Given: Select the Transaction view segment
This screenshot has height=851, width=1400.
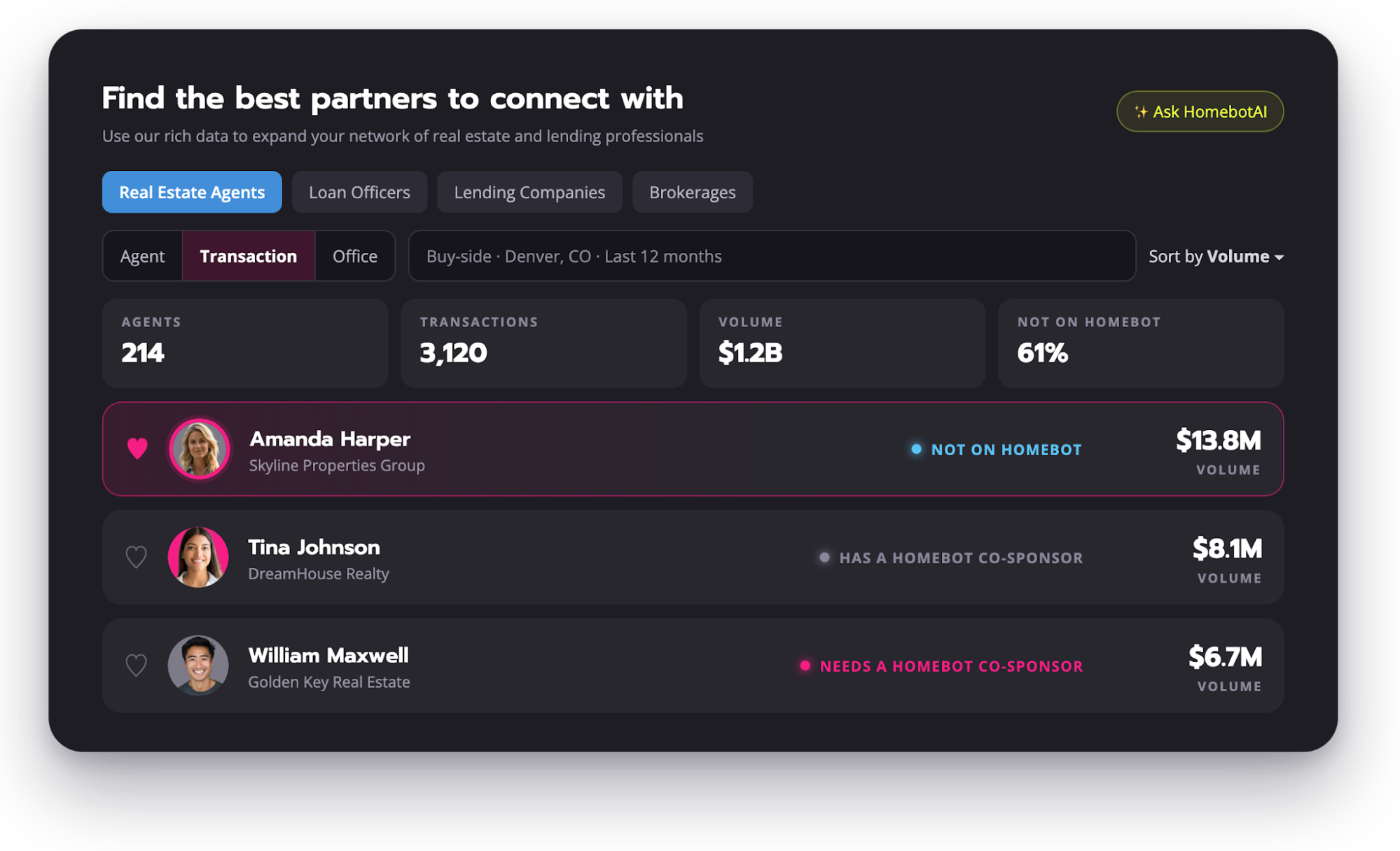Looking at the screenshot, I should tap(249, 256).
